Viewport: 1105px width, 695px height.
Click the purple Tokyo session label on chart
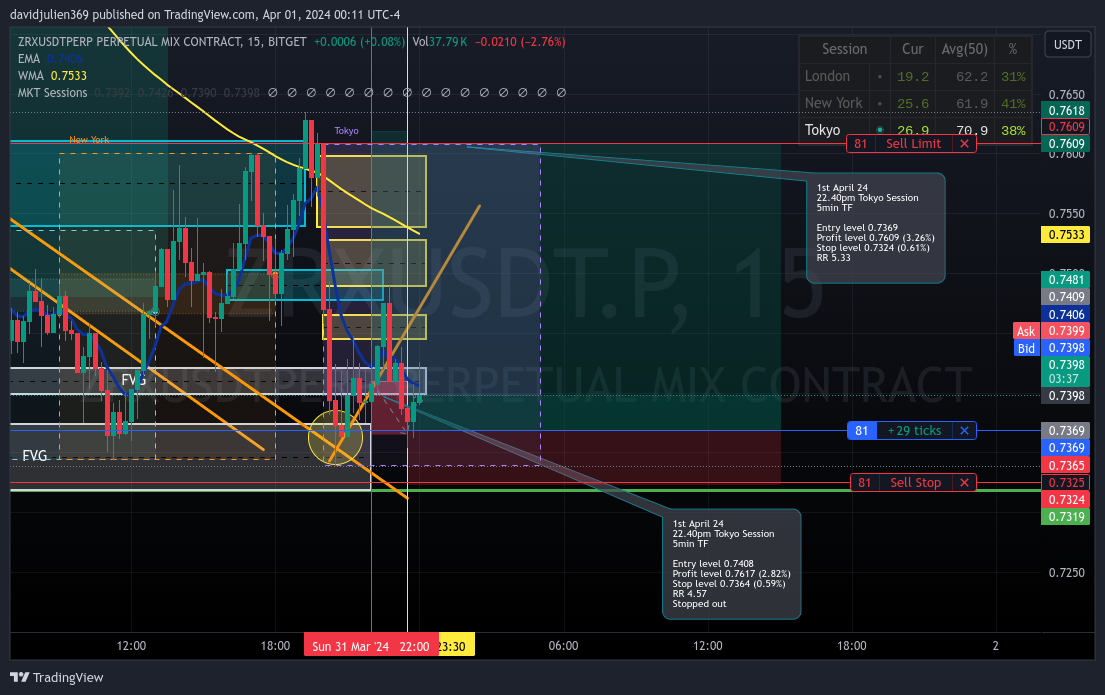(x=346, y=131)
